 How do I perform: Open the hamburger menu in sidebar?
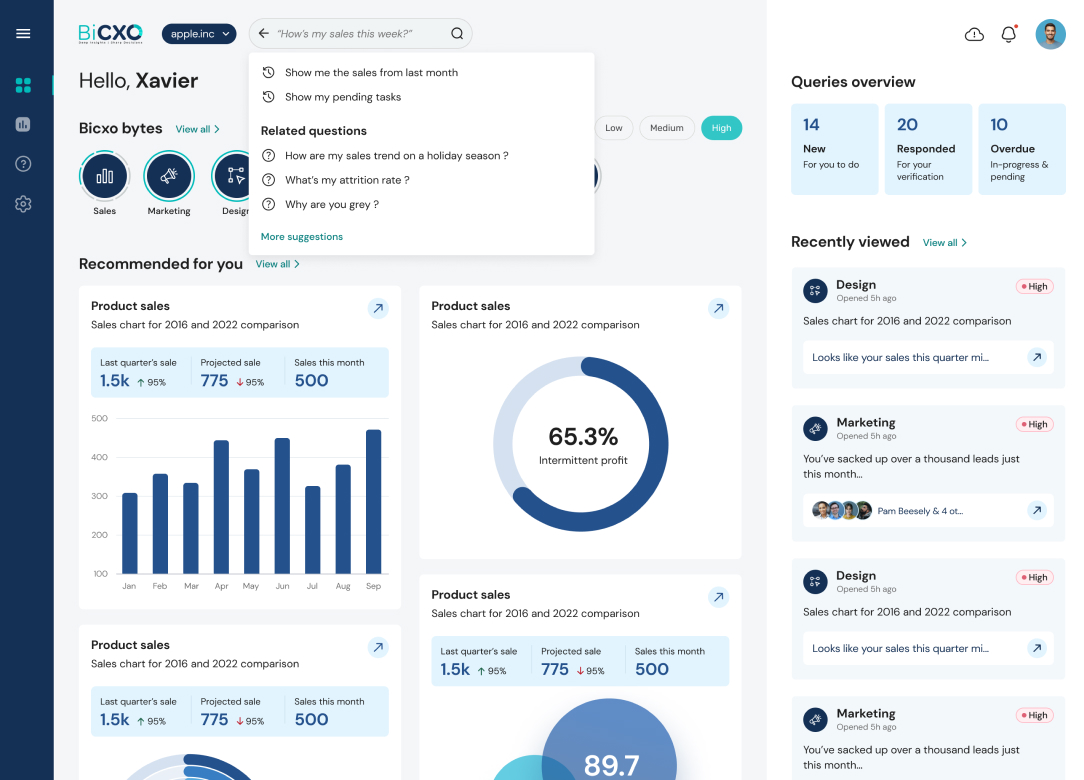click(x=23, y=33)
